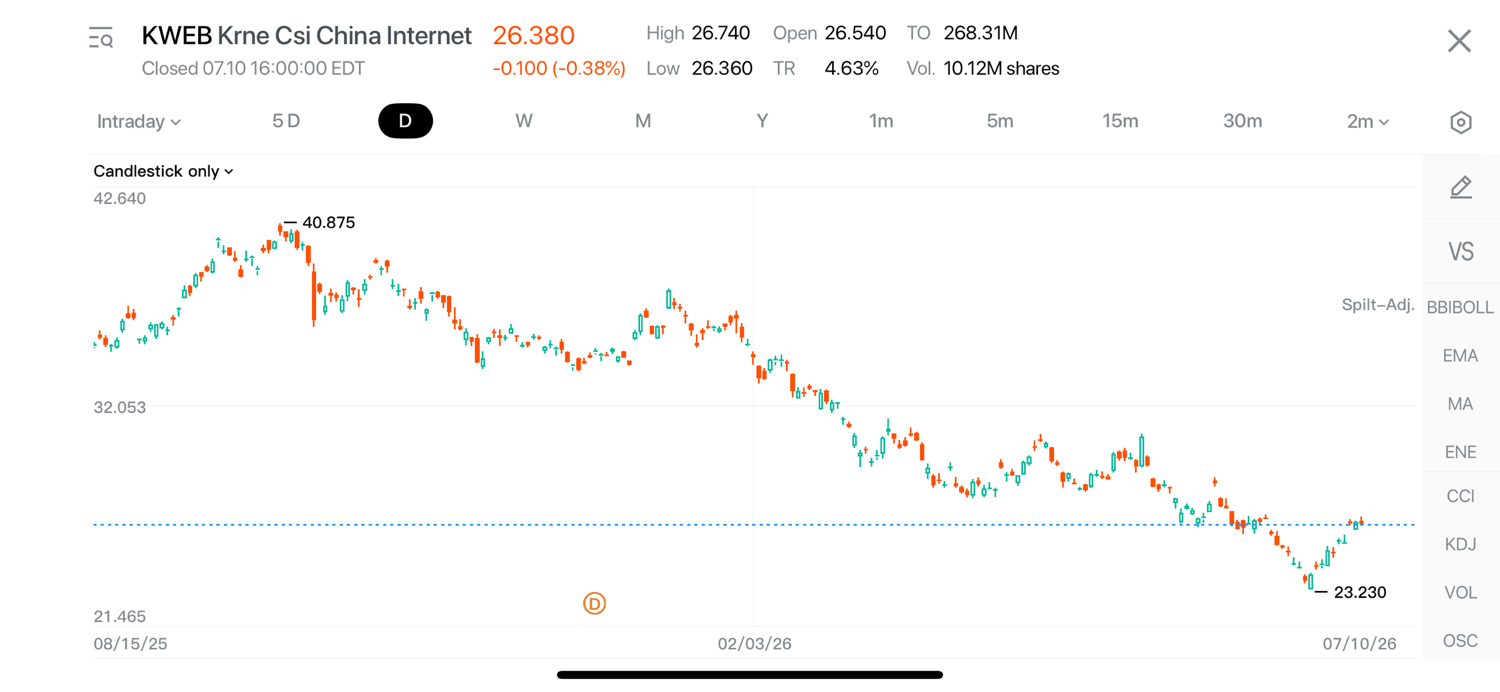Select the drawing pencil tool
This screenshot has height=692, width=1500.
point(1461,187)
